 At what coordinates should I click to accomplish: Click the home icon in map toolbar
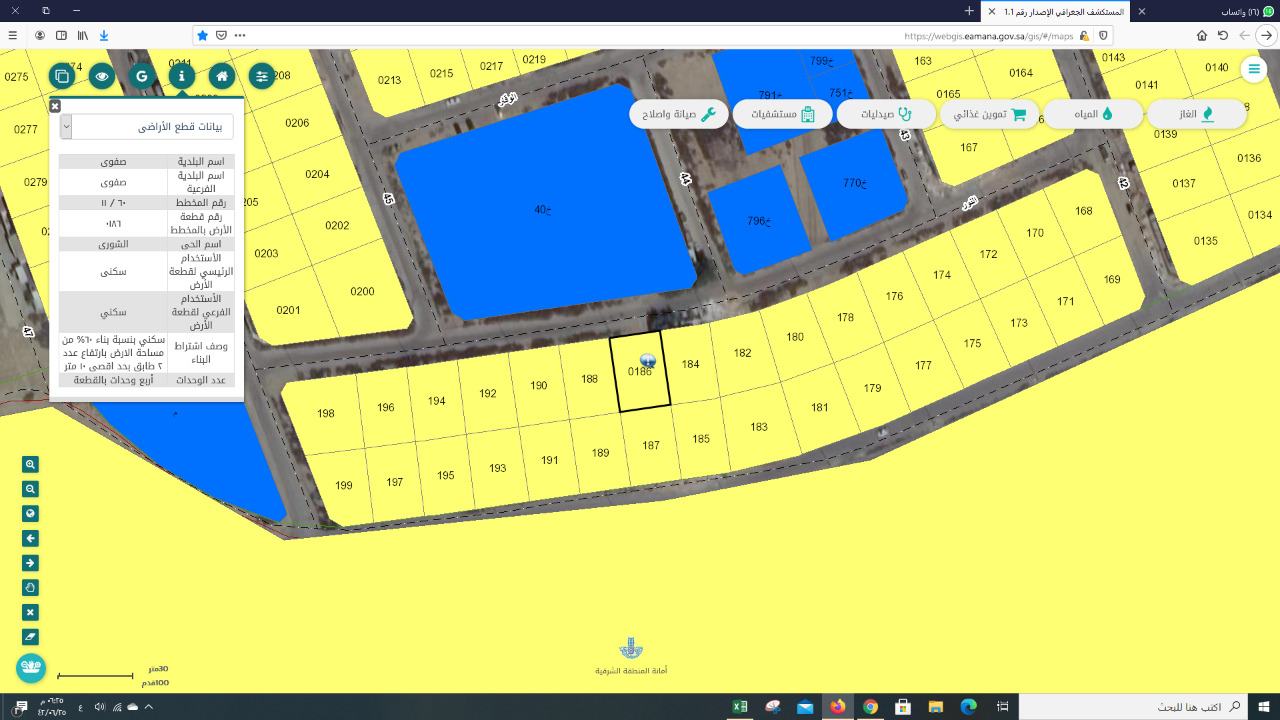pyautogui.click(x=221, y=76)
